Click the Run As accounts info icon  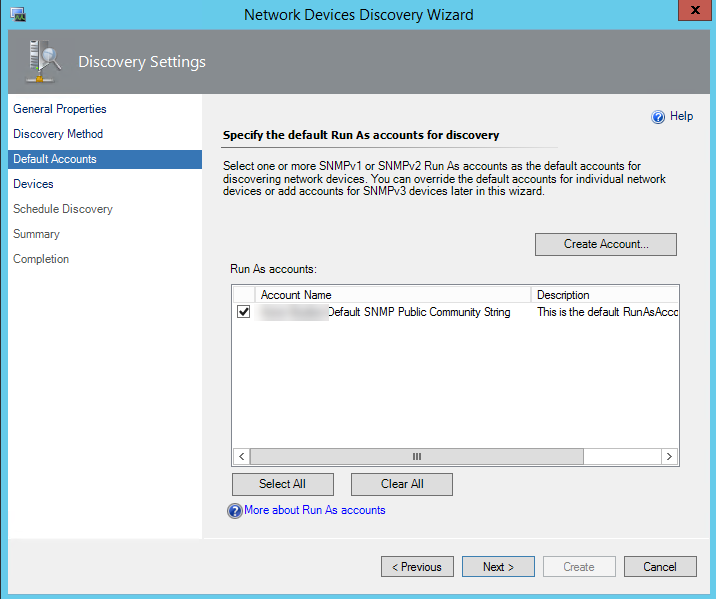pyautogui.click(x=235, y=511)
